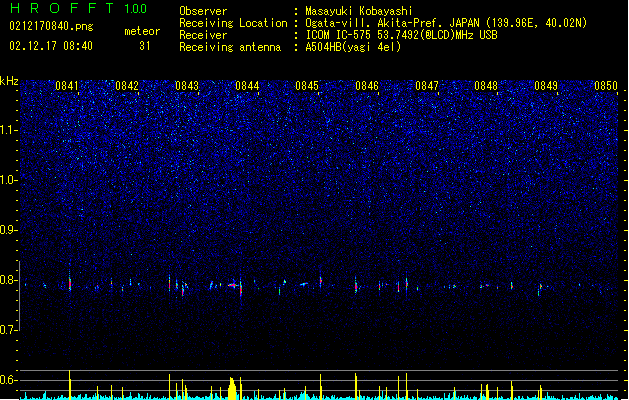Click time marker 0844
Screen dimensions: 629x400
(247, 86)
